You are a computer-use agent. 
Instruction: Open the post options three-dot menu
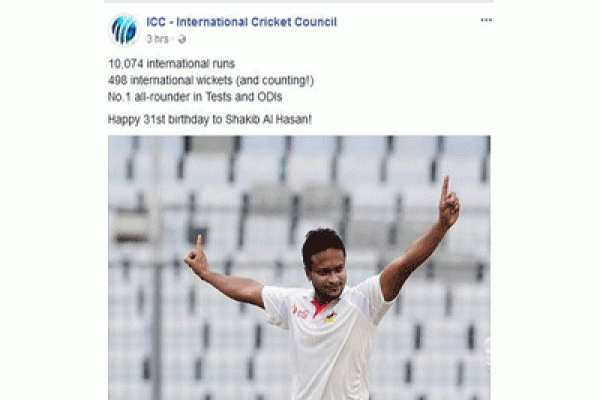486,20
